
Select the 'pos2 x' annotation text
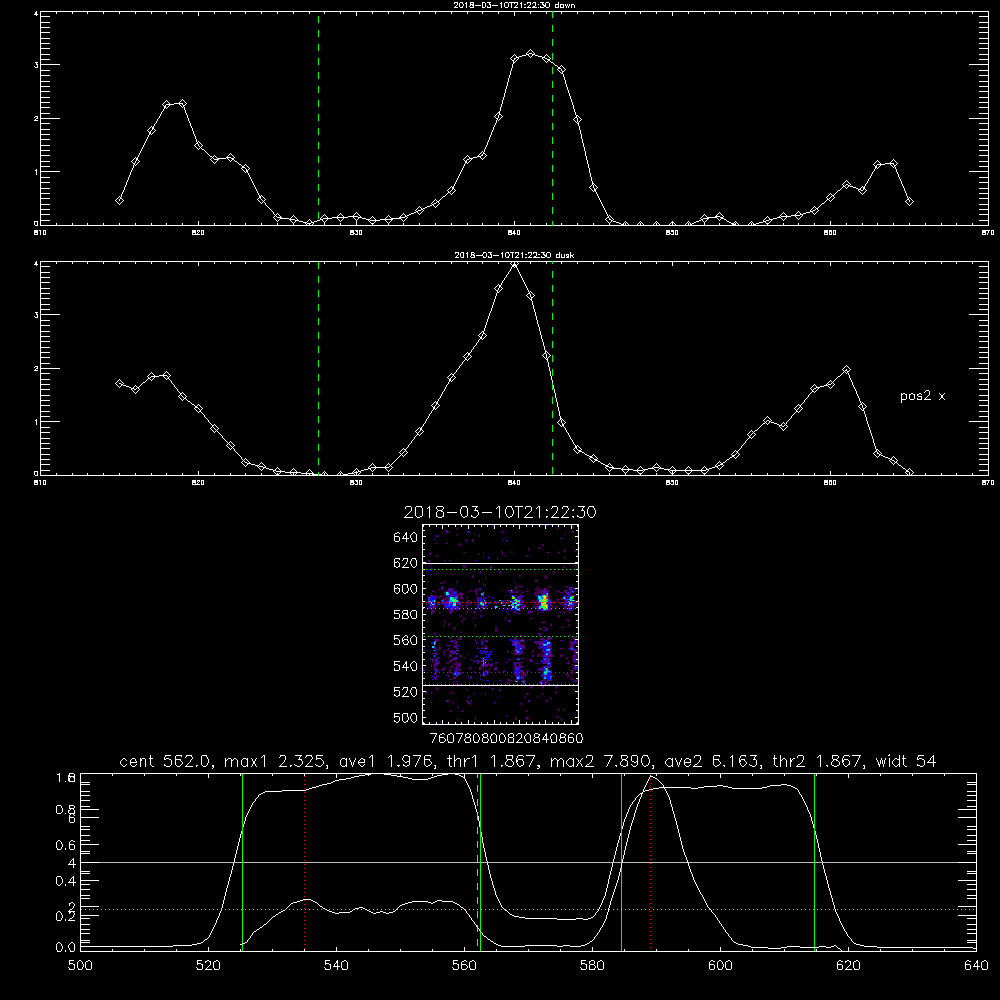tap(922, 396)
